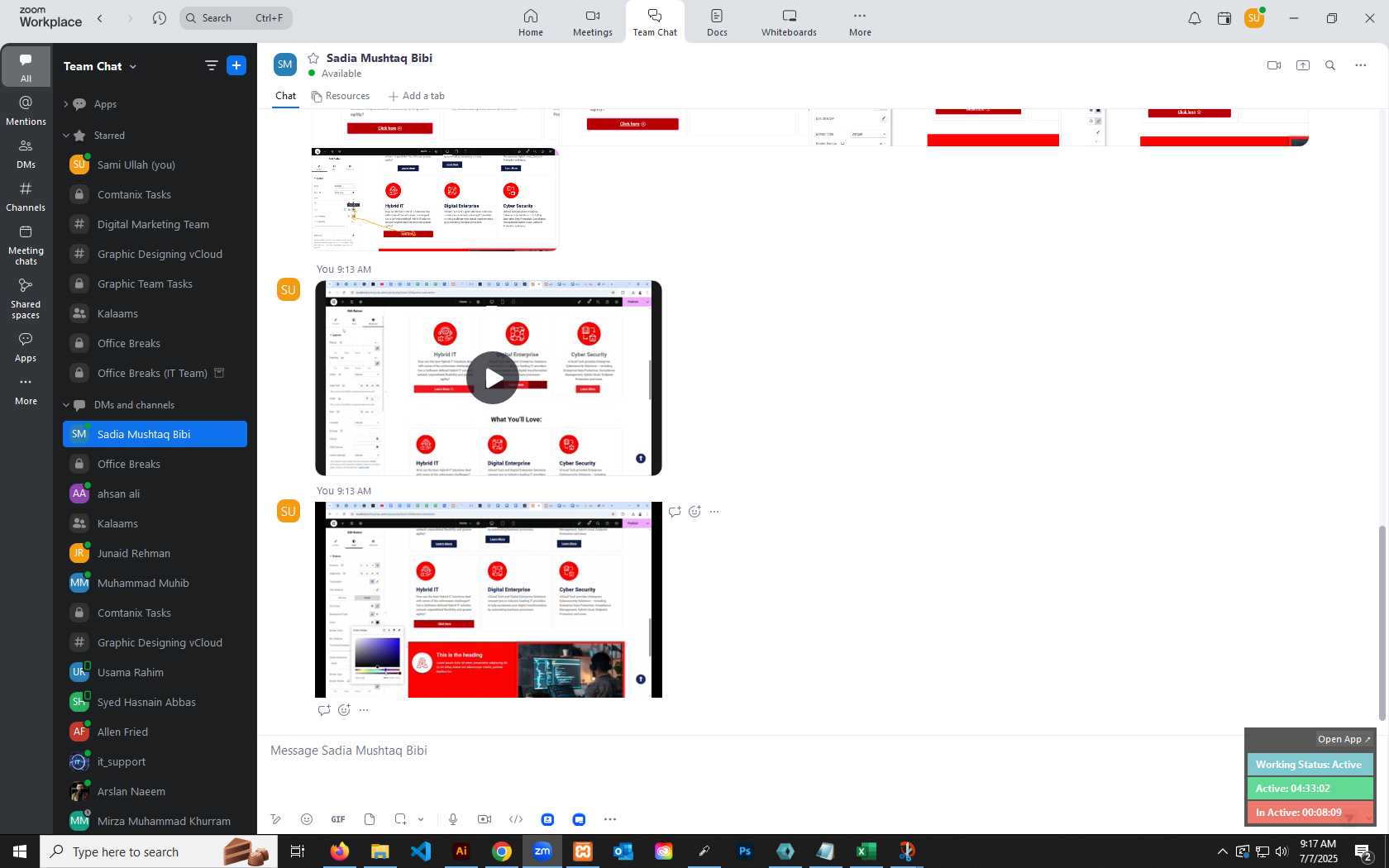This screenshot has width=1389, height=868.
Task: Open DMs in the left sidebar
Action: (26, 154)
